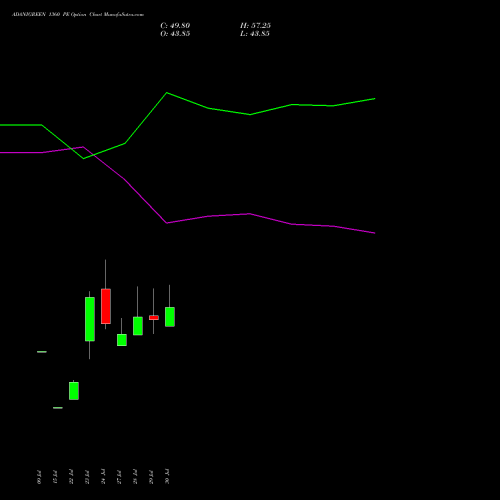Select the small red candle above 29 Jul
The height and width of the screenshot is (500, 500).
[154, 318]
